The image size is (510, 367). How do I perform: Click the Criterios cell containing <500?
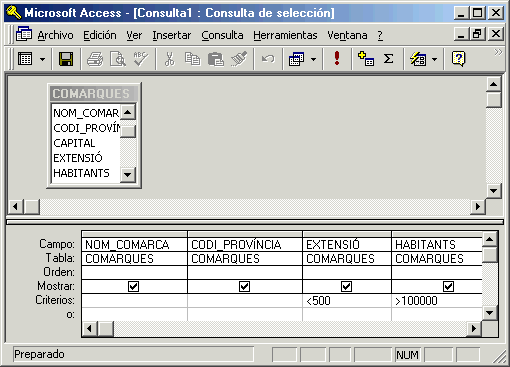click(x=347, y=301)
